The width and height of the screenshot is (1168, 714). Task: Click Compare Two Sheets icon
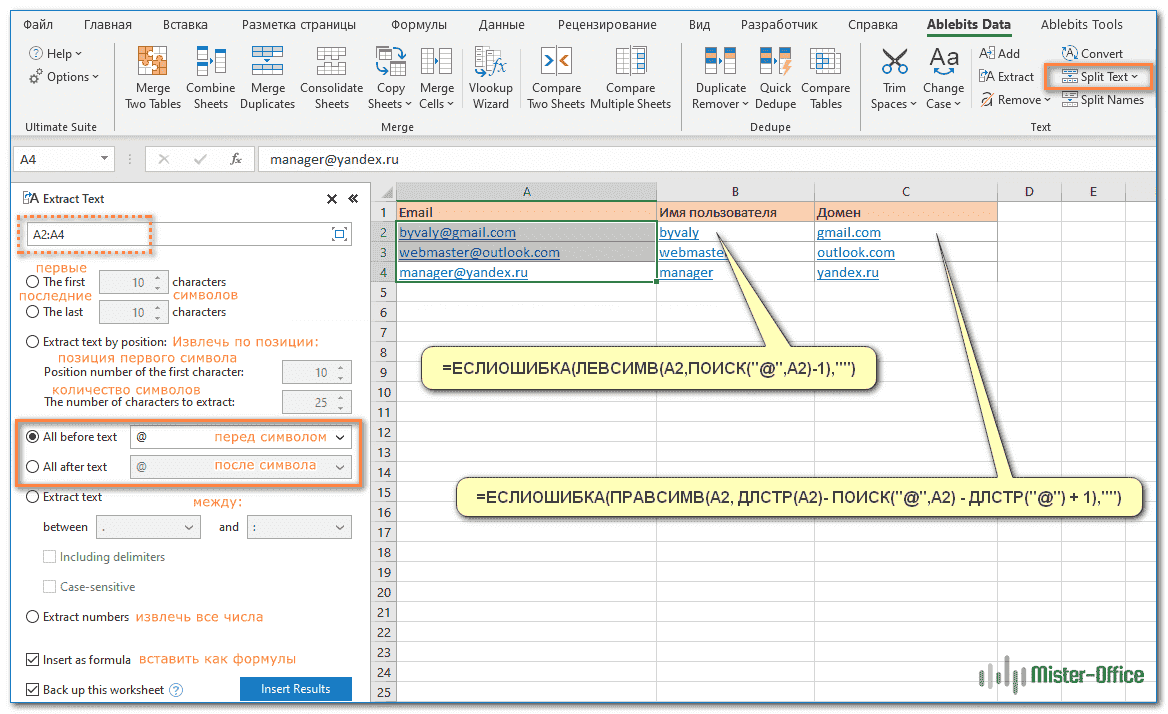pos(555,63)
